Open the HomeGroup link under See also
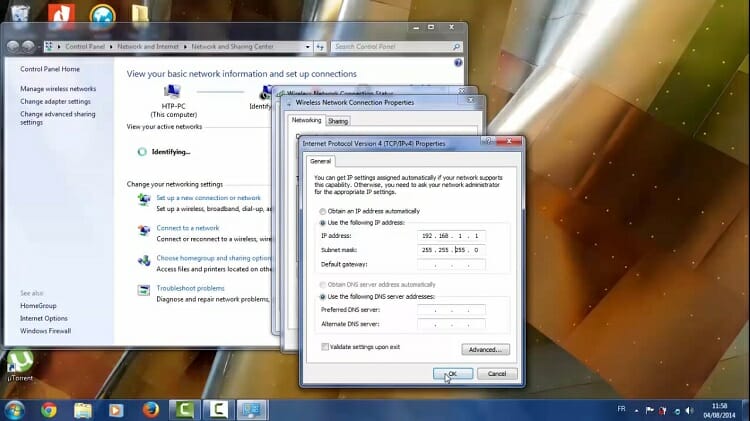Image resolution: width=750 pixels, height=421 pixels. pyautogui.click(x=38, y=306)
